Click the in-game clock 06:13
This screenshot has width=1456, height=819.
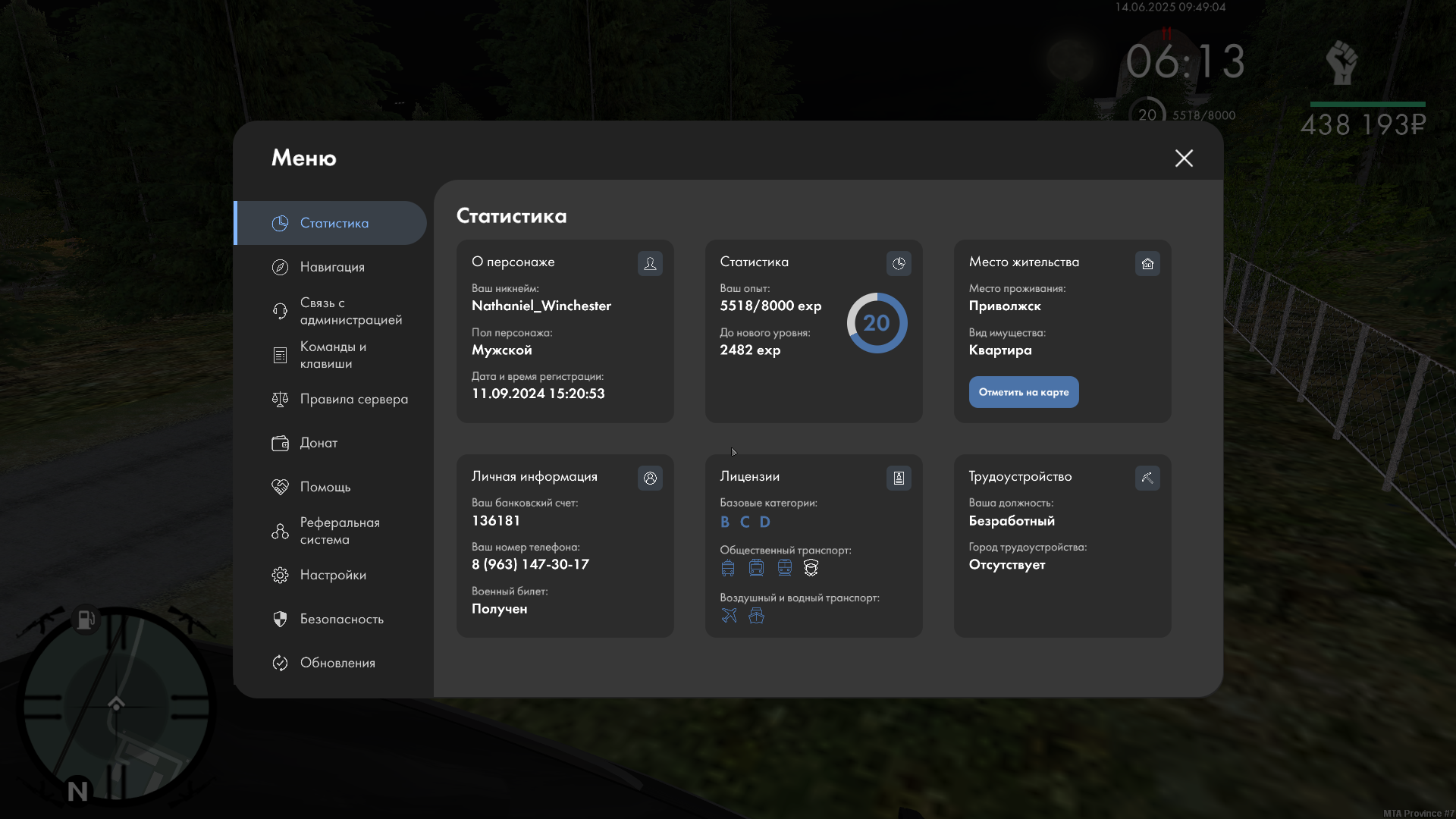point(1185,61)
